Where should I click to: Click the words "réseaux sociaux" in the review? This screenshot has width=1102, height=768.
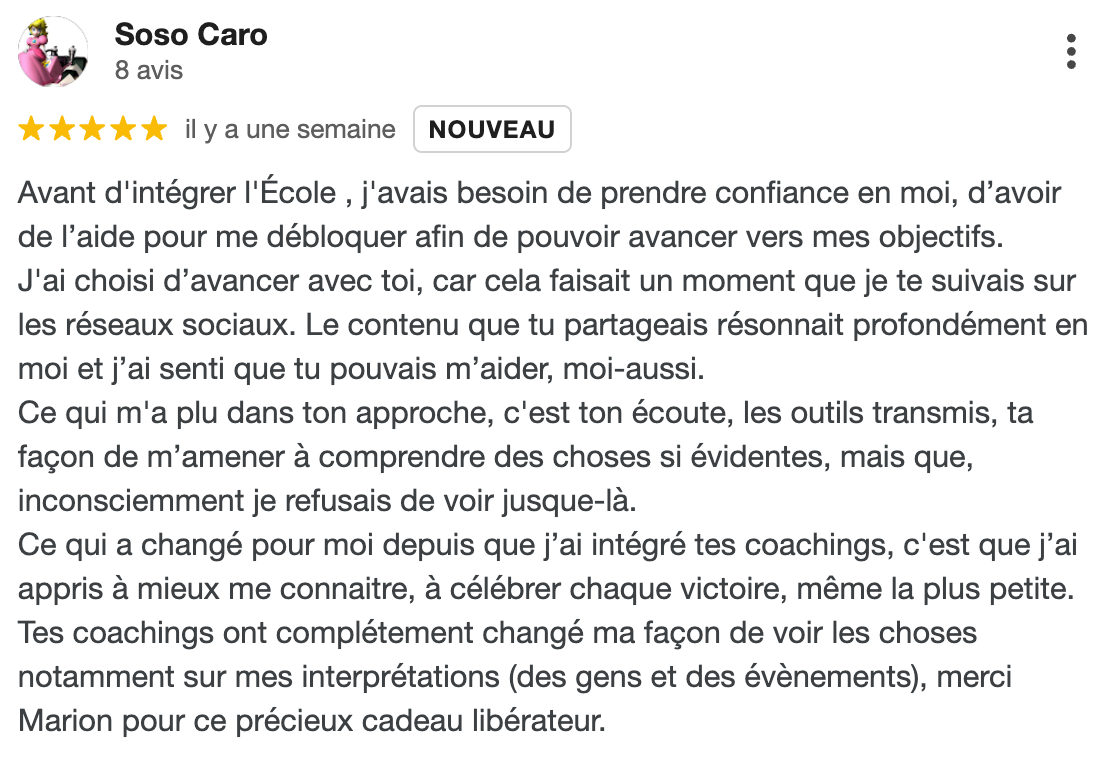(x=176, y=325)
